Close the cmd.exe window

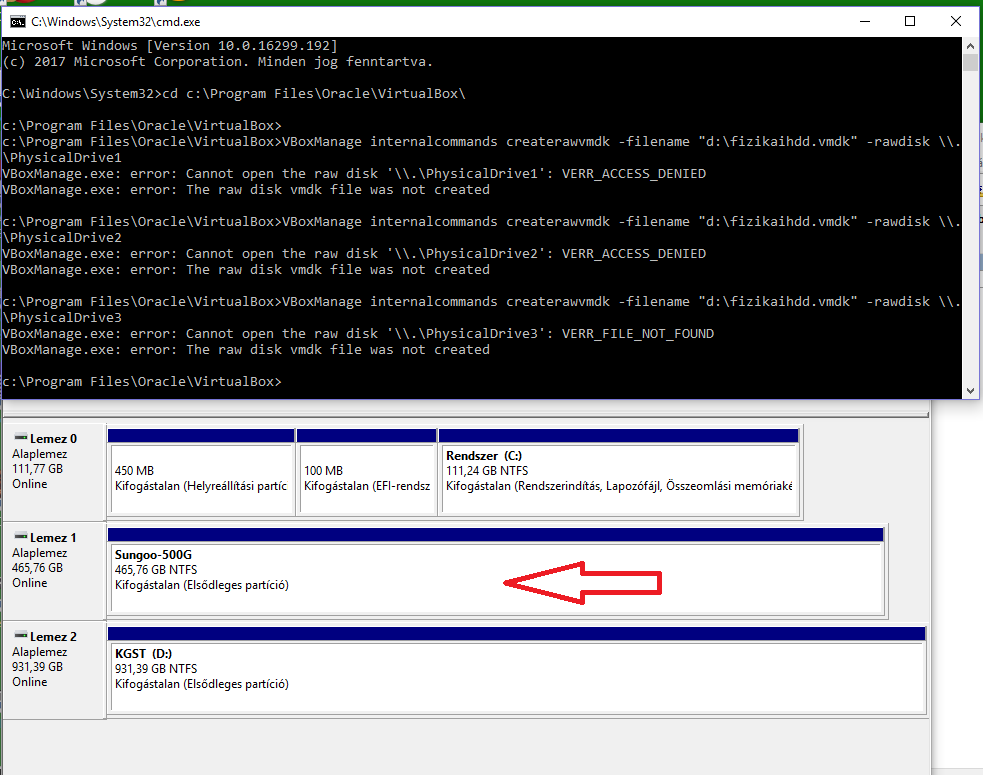(955, 21)
